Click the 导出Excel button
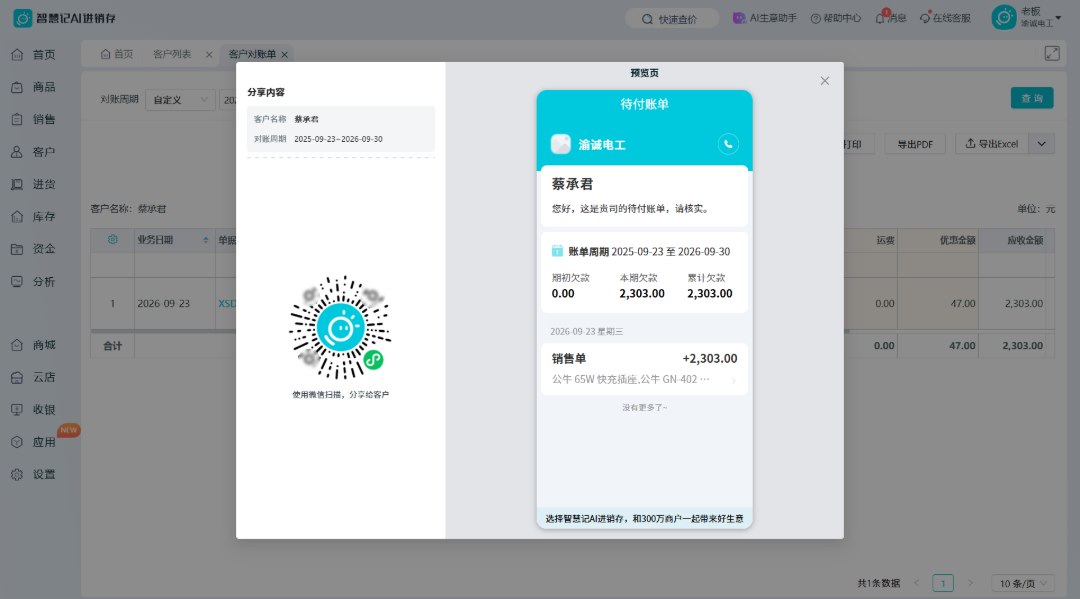This screenshot has width=1080, height=599. tap(992, 144)
